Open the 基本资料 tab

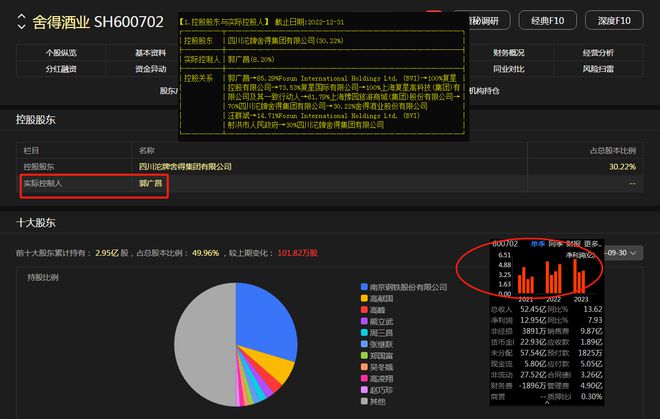pyautogui.click(x=150, y=53)
